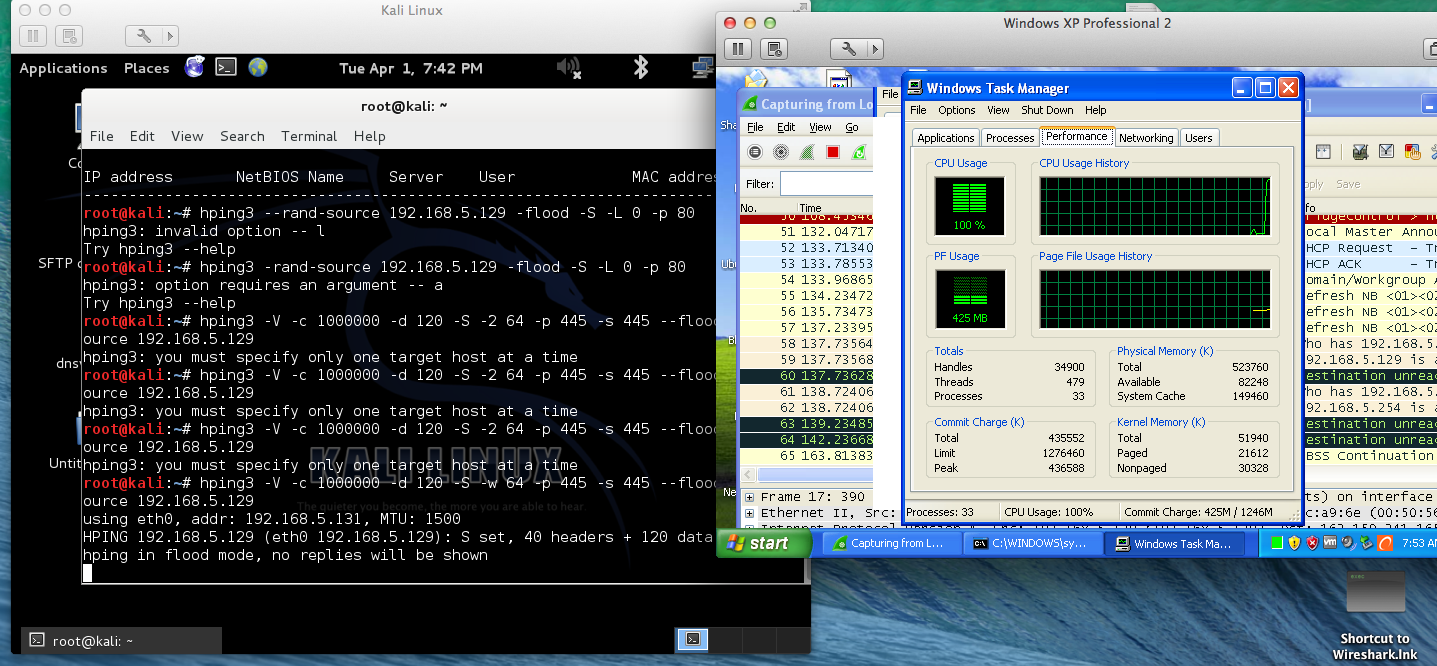This screenshot has width=1437, height=666.
Task: Click the workspace switcher terminal icon
Action: pyautogui.click(x=692, y=639)
